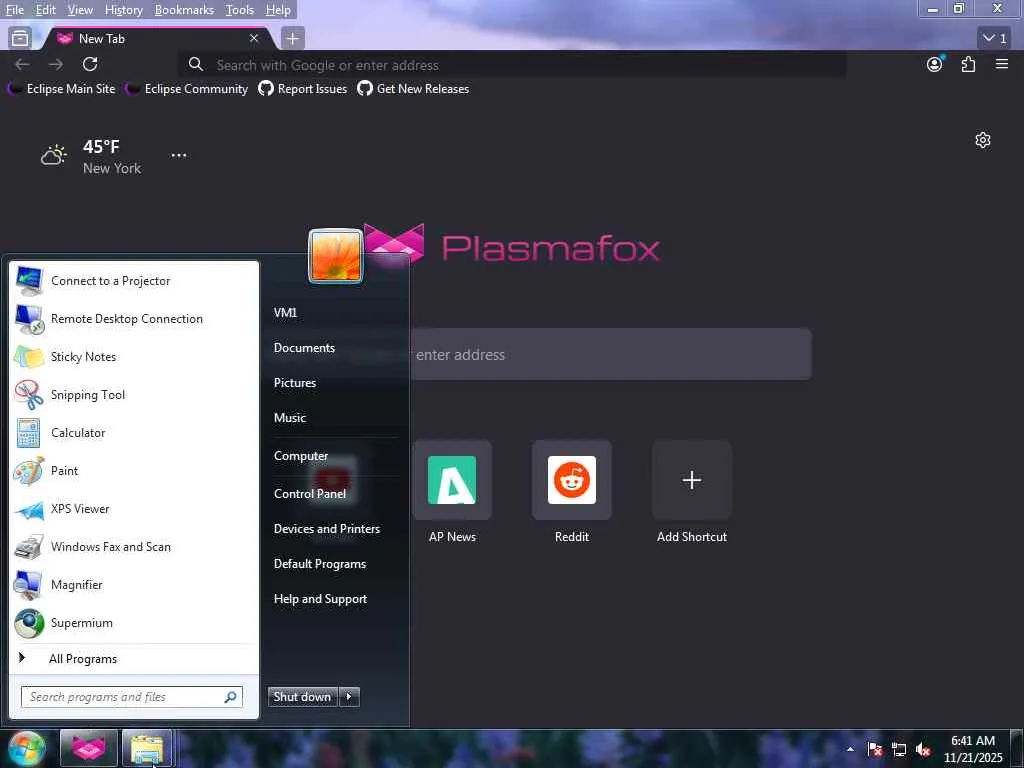This screenshot has height=768, width=1024.
Task: Open Plasmafox from the taskbar
Action: coord(89,748)
